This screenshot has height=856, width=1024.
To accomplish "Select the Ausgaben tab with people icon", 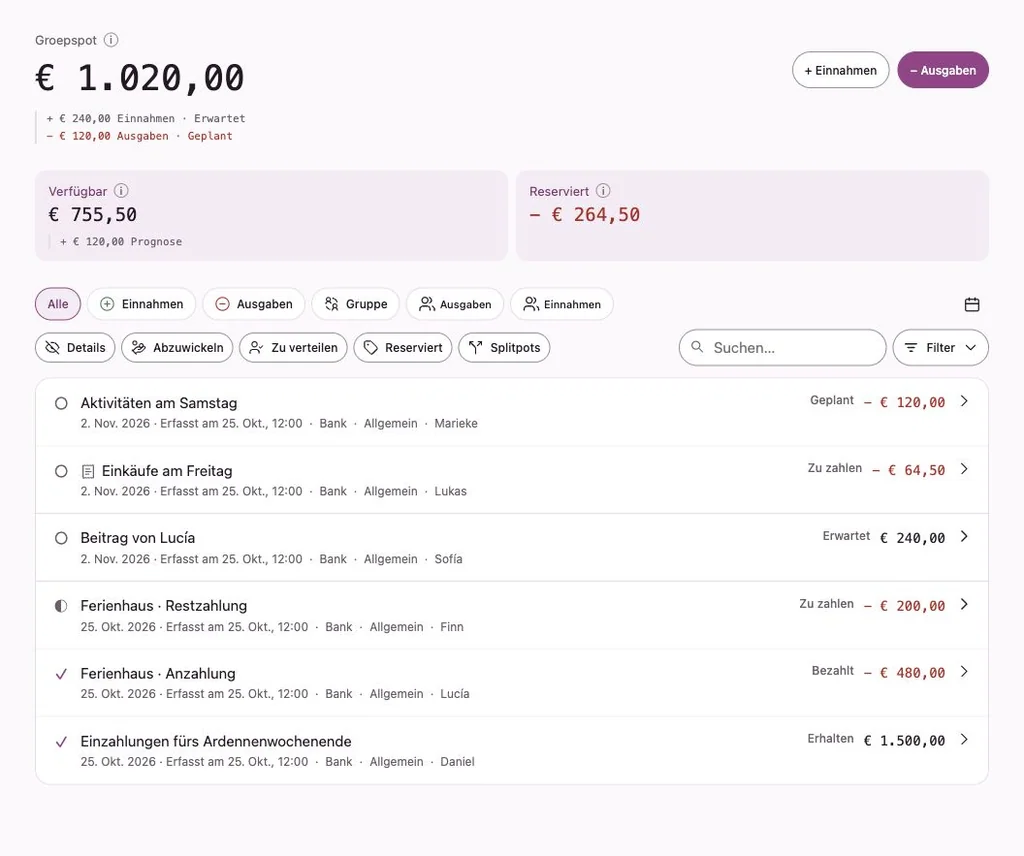I will pyautogui.click(x=455, y=304).
